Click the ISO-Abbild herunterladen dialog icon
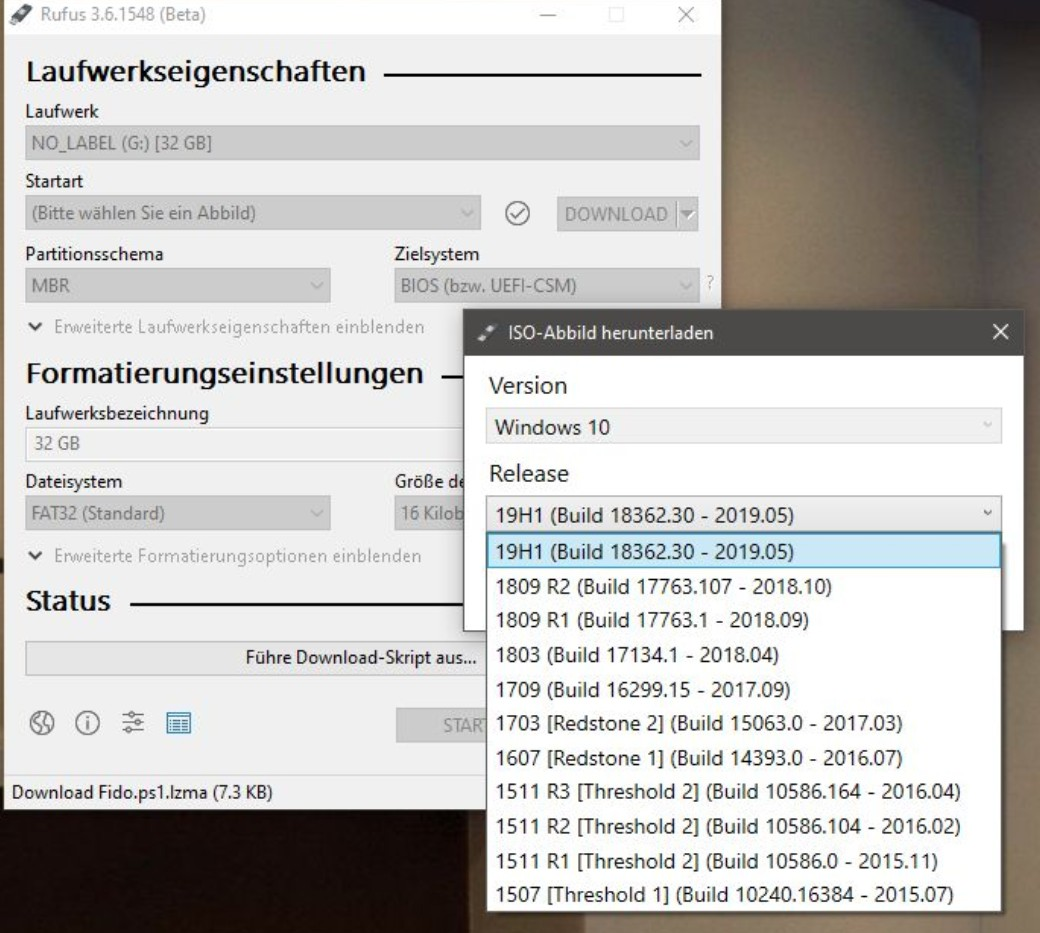 point(487,333)
